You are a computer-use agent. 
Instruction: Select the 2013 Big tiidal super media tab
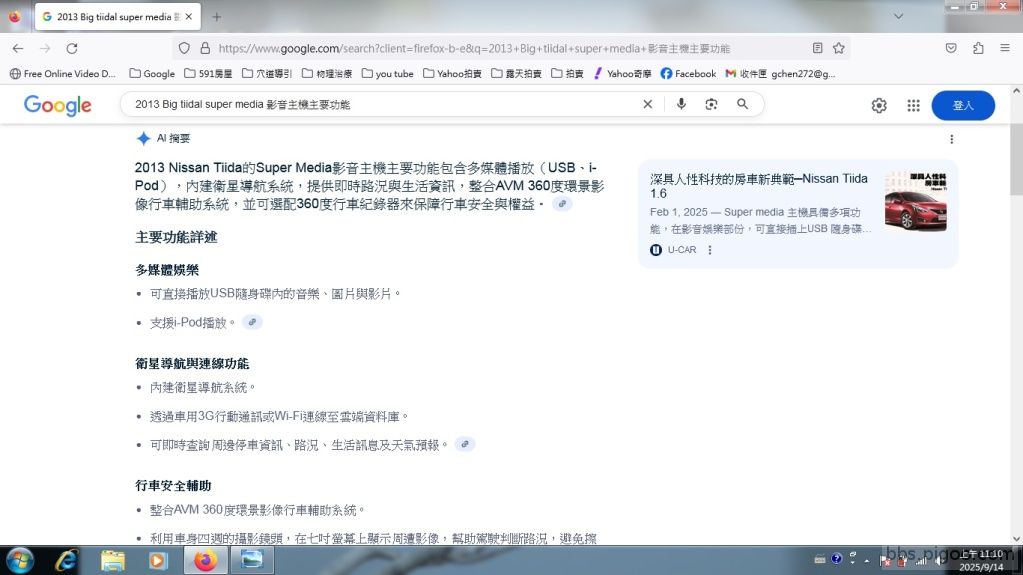[117, 17]
